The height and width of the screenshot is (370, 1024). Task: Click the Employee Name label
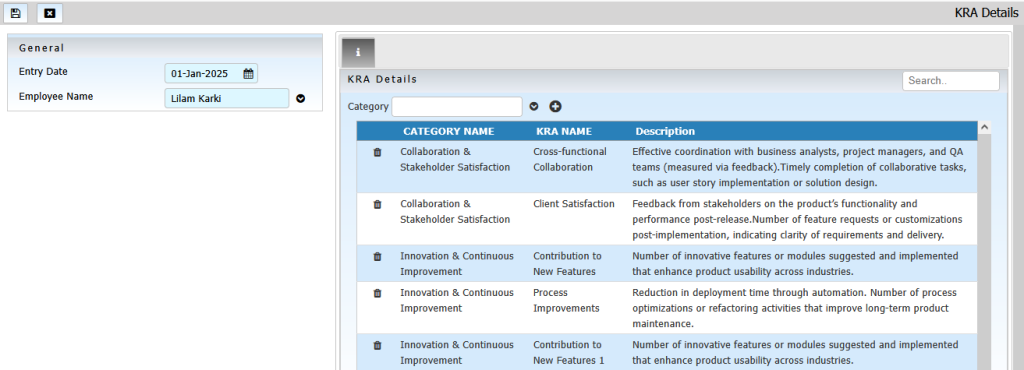56,97
